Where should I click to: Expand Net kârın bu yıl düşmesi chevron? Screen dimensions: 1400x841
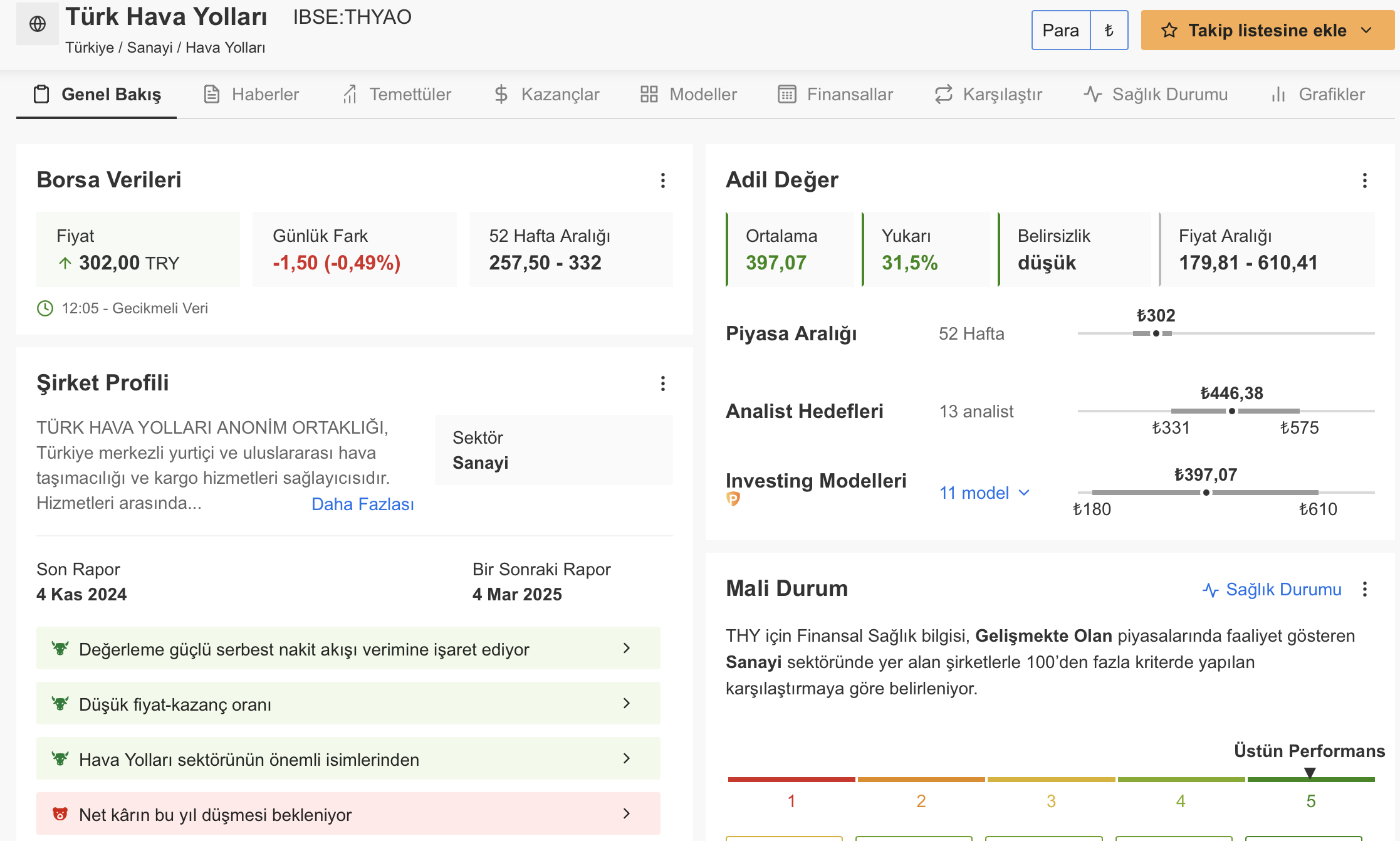click(627, 813)
